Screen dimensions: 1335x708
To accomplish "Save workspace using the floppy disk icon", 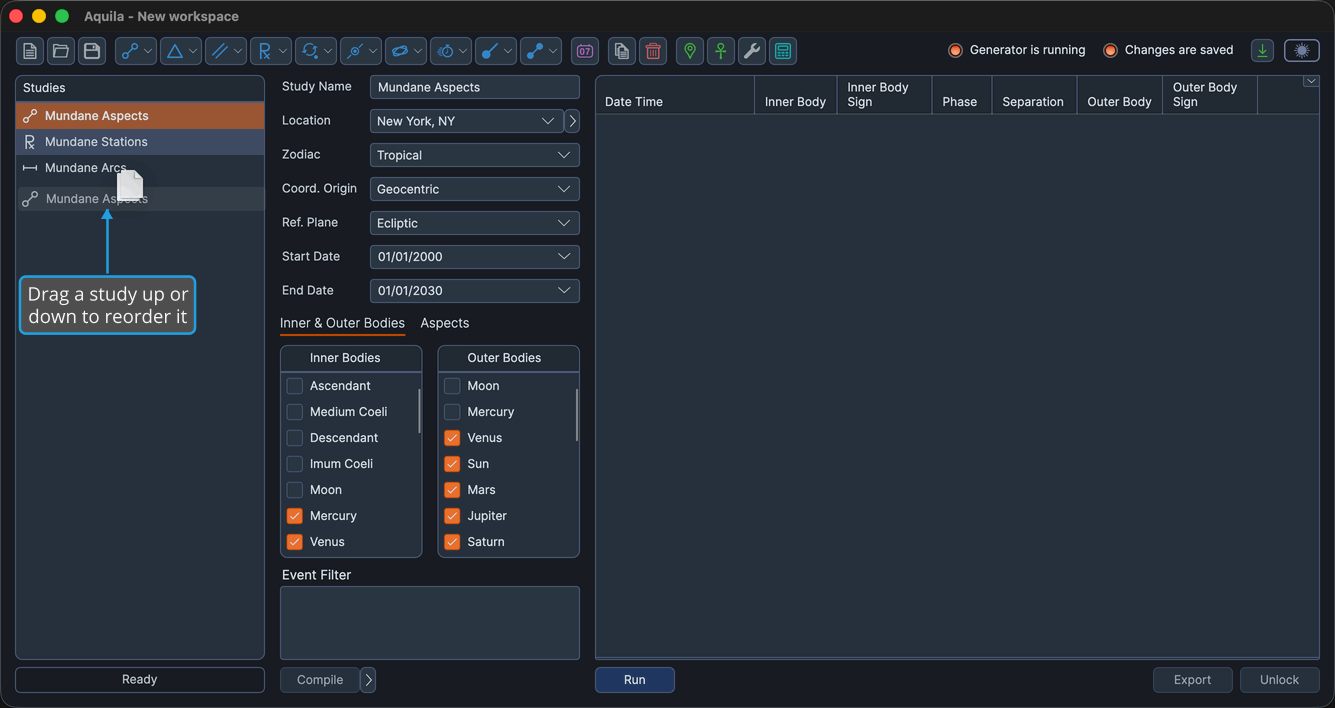I will pyautogui.click(x=92, y=51).
